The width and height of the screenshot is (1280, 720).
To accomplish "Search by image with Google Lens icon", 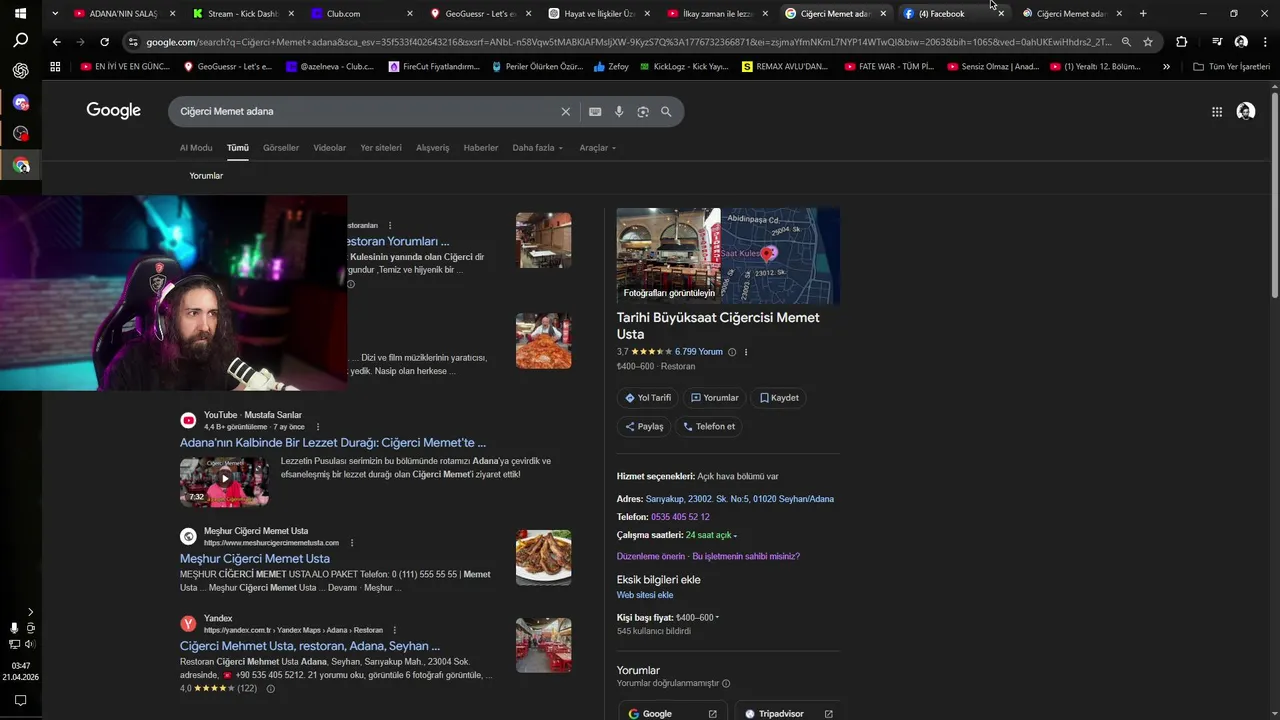I will [x=643, y=112].
